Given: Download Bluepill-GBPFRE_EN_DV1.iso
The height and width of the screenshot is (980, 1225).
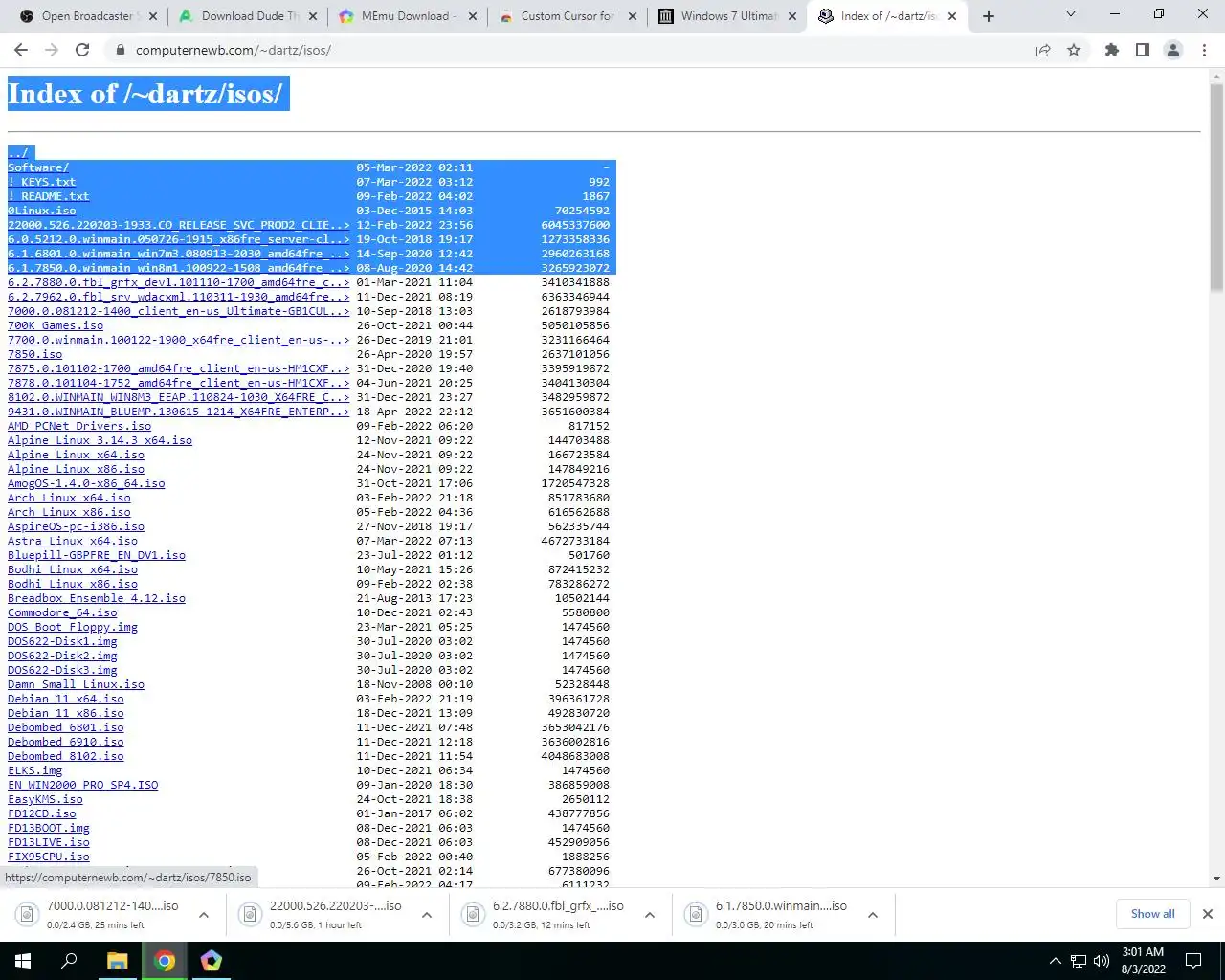Looking at the screenshot, I should coord(97,555).
